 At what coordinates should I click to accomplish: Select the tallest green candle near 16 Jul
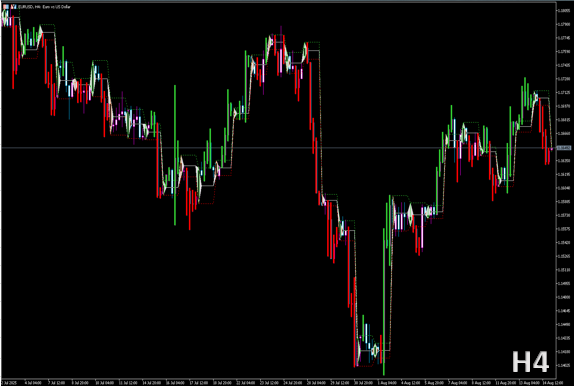[175, 155]
